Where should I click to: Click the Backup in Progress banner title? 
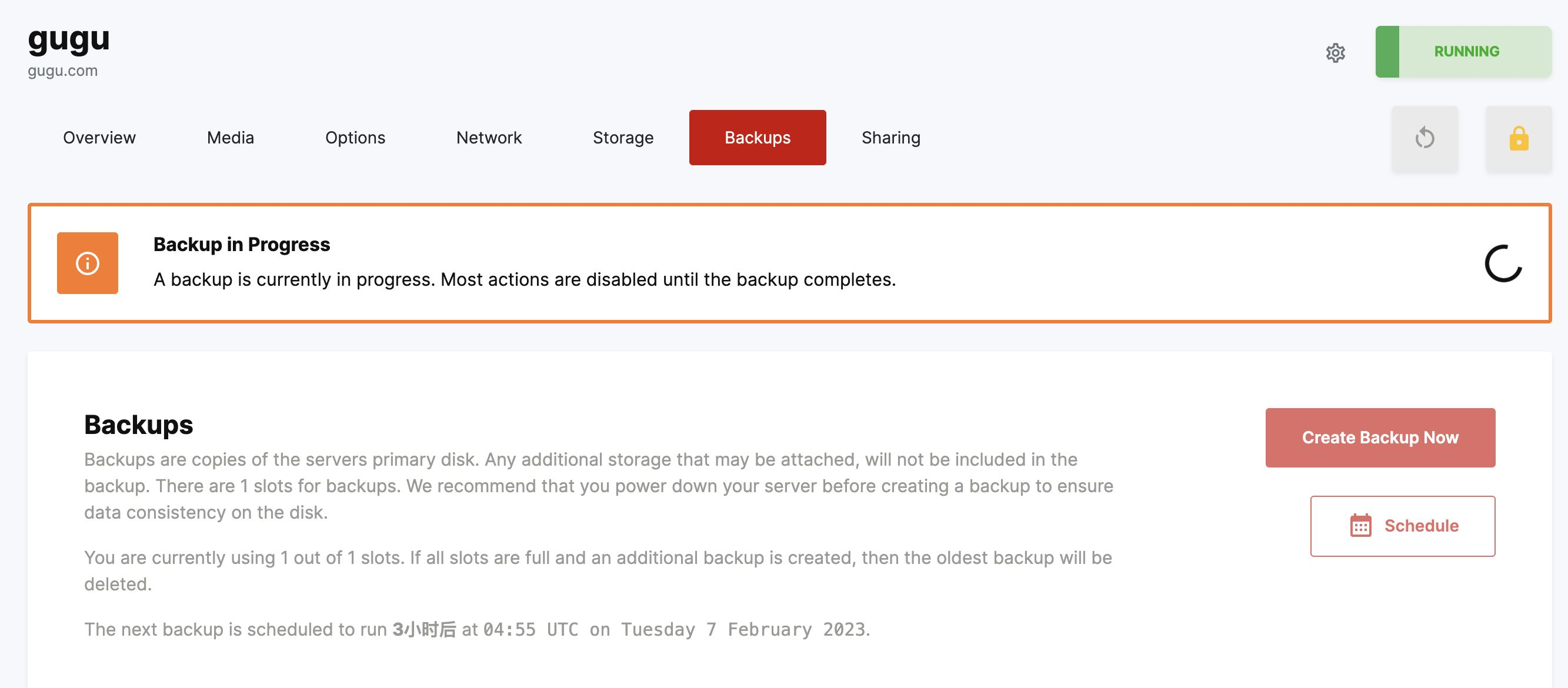(x=242, y=244)
